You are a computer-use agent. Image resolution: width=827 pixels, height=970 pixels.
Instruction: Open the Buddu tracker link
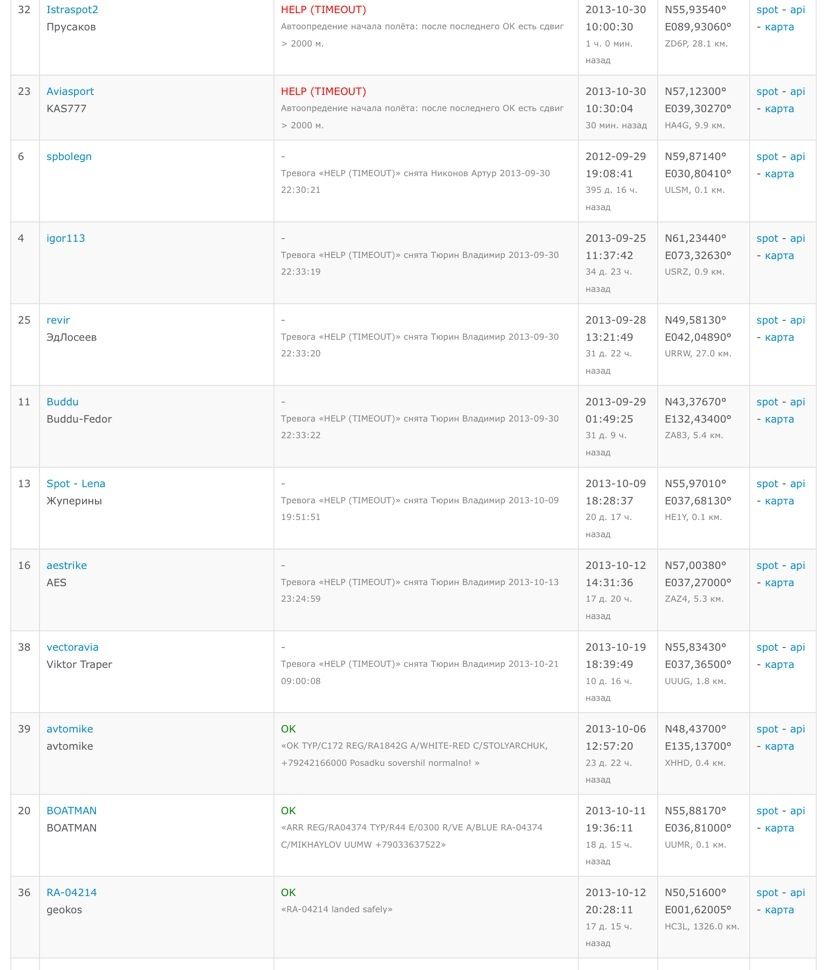62,402
